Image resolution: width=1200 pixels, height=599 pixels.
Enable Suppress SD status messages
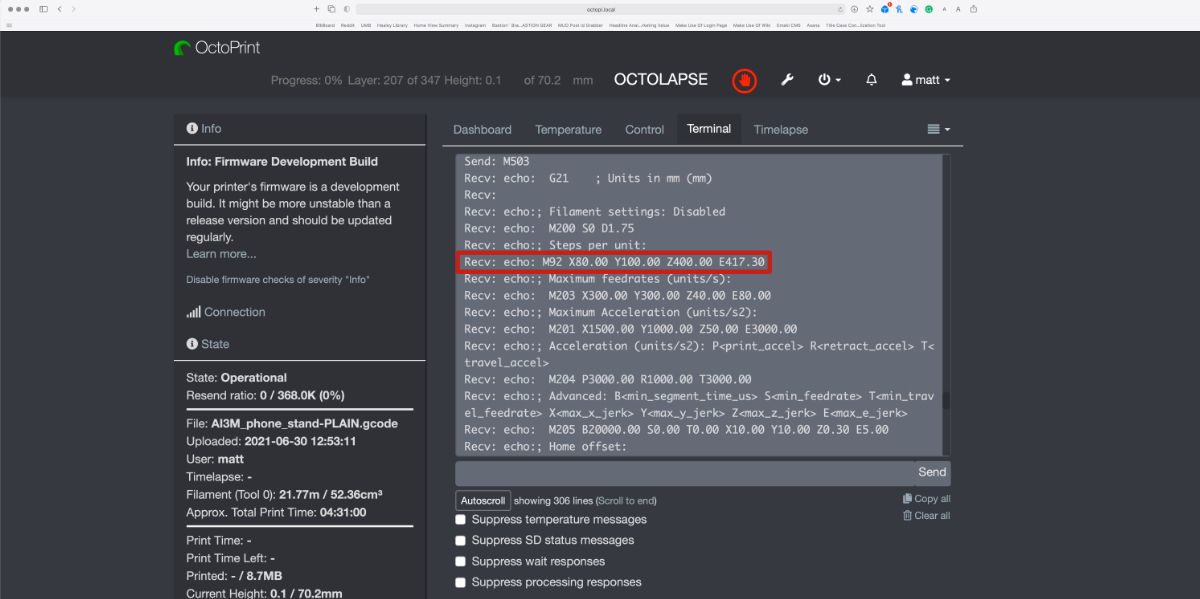pyautogui.click(x=461, y=540)
